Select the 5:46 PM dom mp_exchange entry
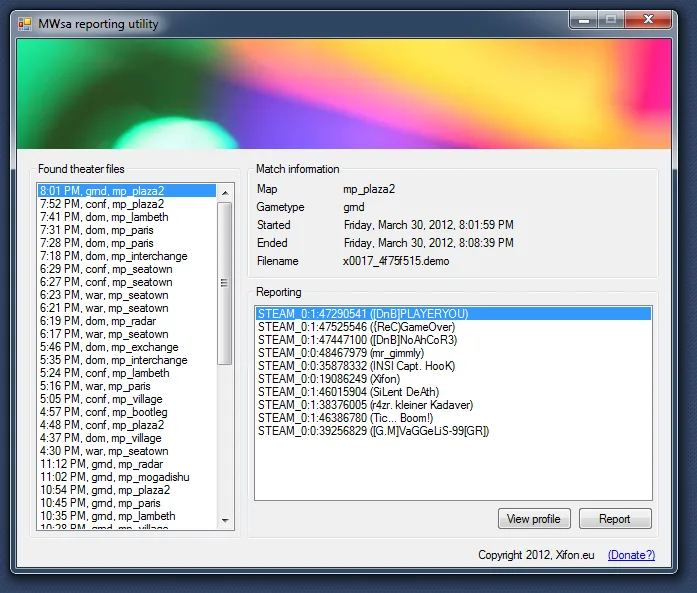Screen dimensions: 697x593 tap(108, 347)
